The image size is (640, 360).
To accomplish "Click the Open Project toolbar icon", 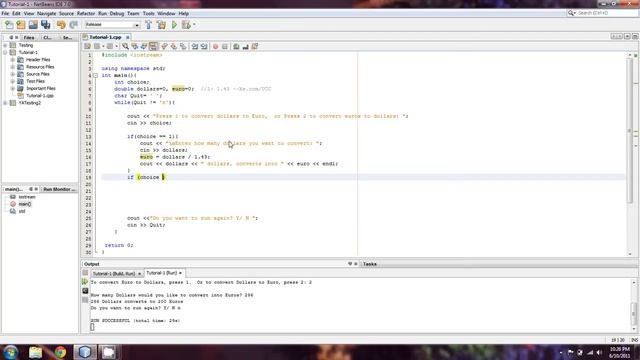I will pyautogui.click(x=33, y=25).
